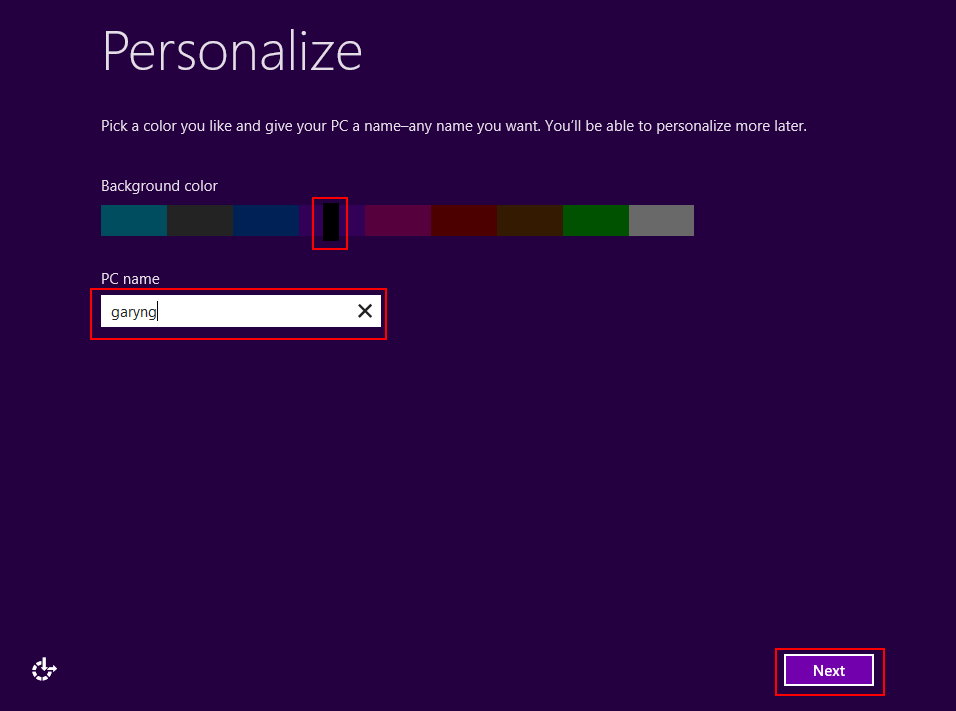Image resolution: width=956 pixels, height=711 pixels.
Task: Select the magenta background color swatch
Action: point(398,220)
